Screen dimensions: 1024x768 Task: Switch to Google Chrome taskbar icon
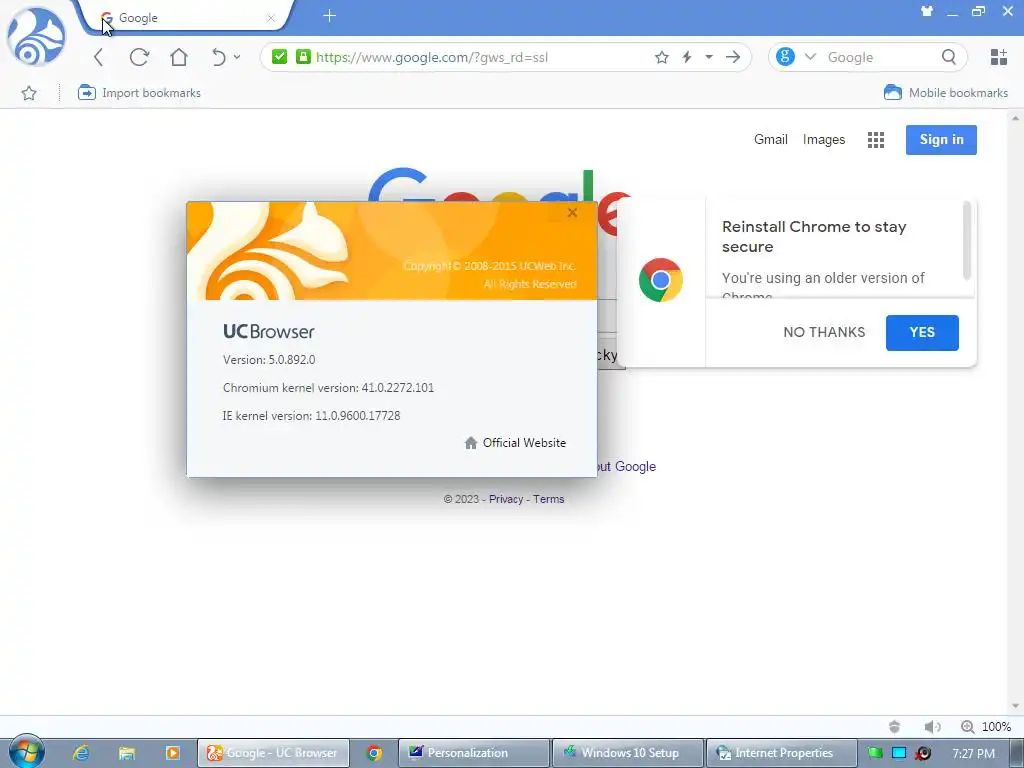(374, 753)
